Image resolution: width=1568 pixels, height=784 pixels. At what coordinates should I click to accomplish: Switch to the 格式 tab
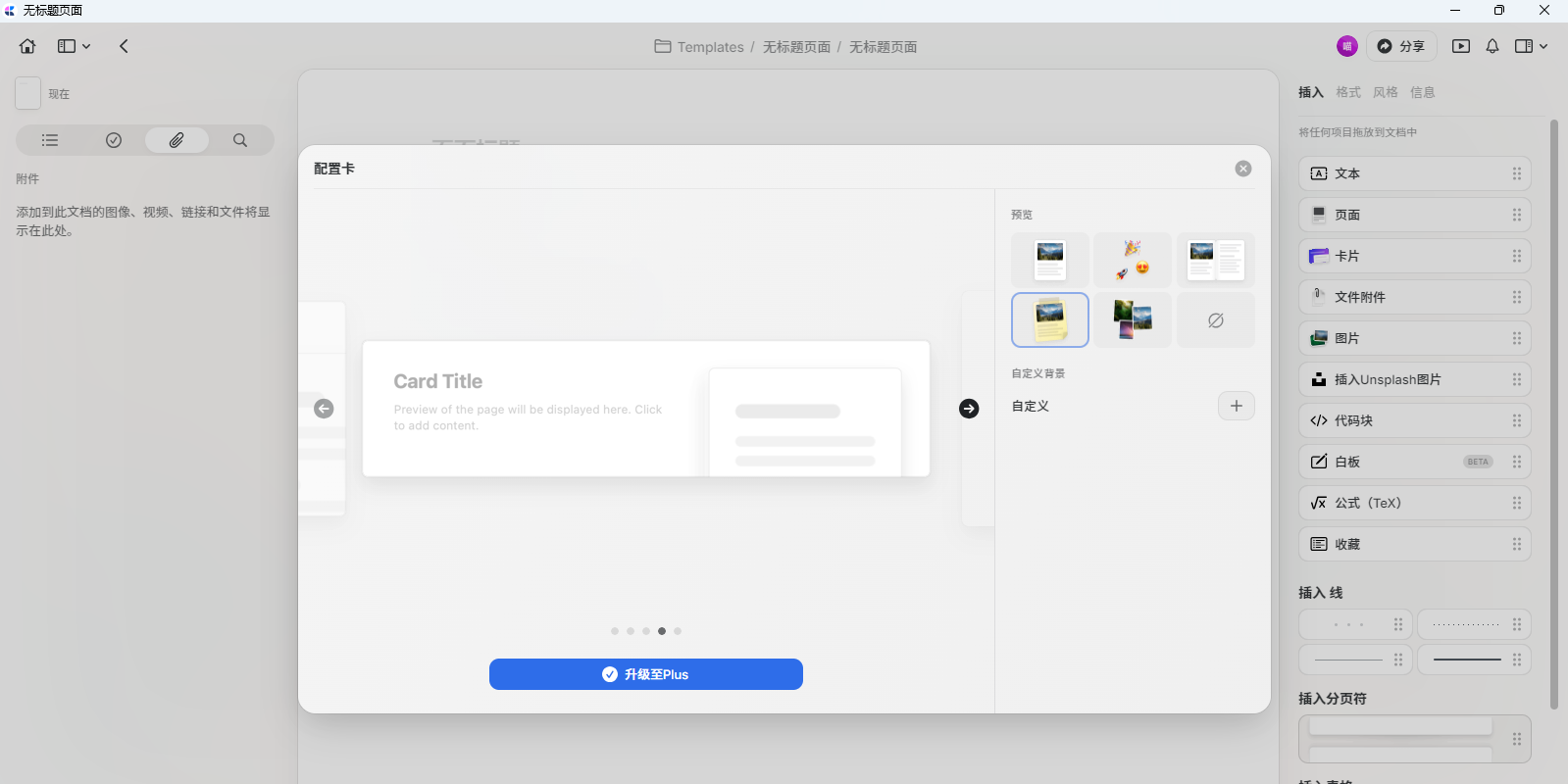[1347, 92]
